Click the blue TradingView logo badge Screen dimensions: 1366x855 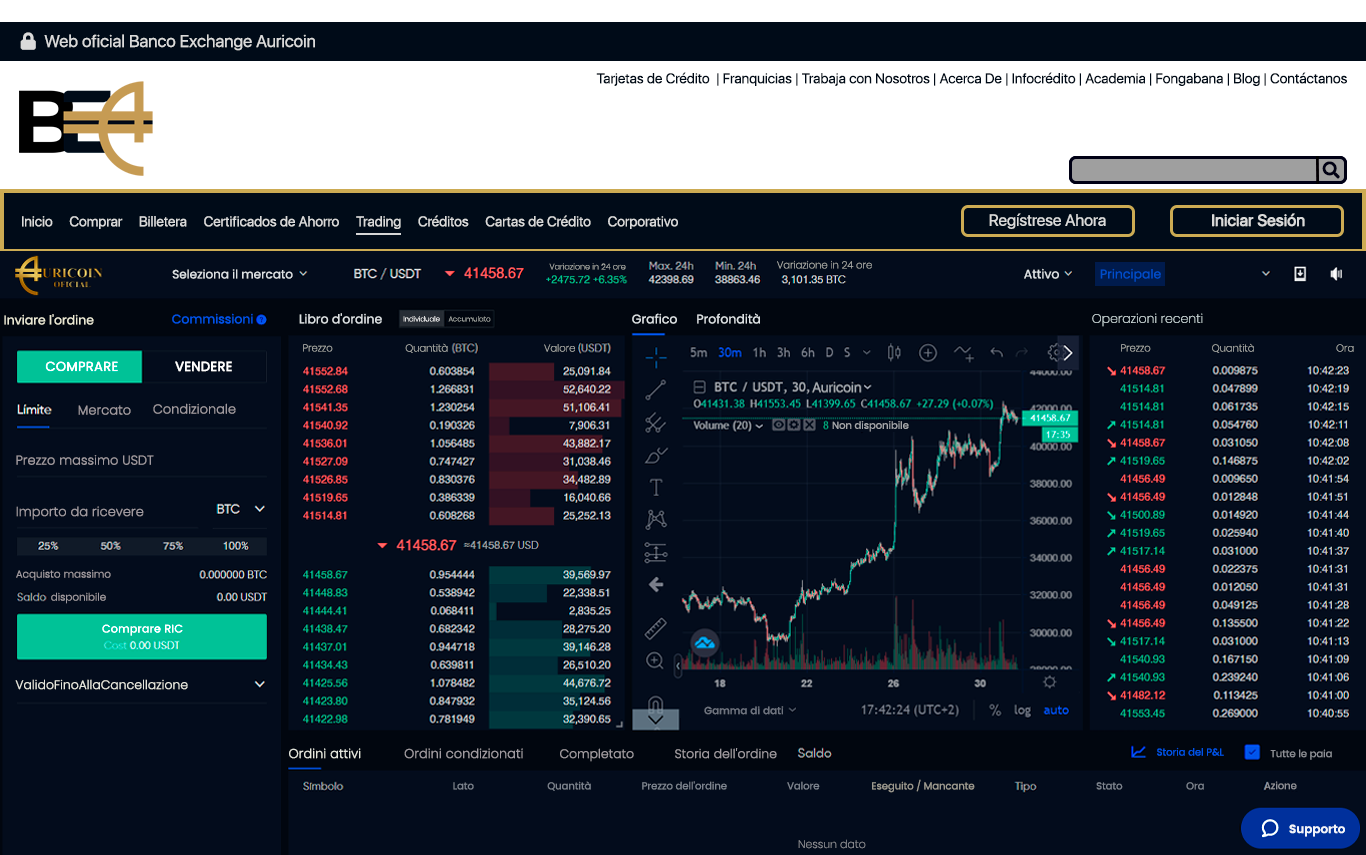[704, 642]
